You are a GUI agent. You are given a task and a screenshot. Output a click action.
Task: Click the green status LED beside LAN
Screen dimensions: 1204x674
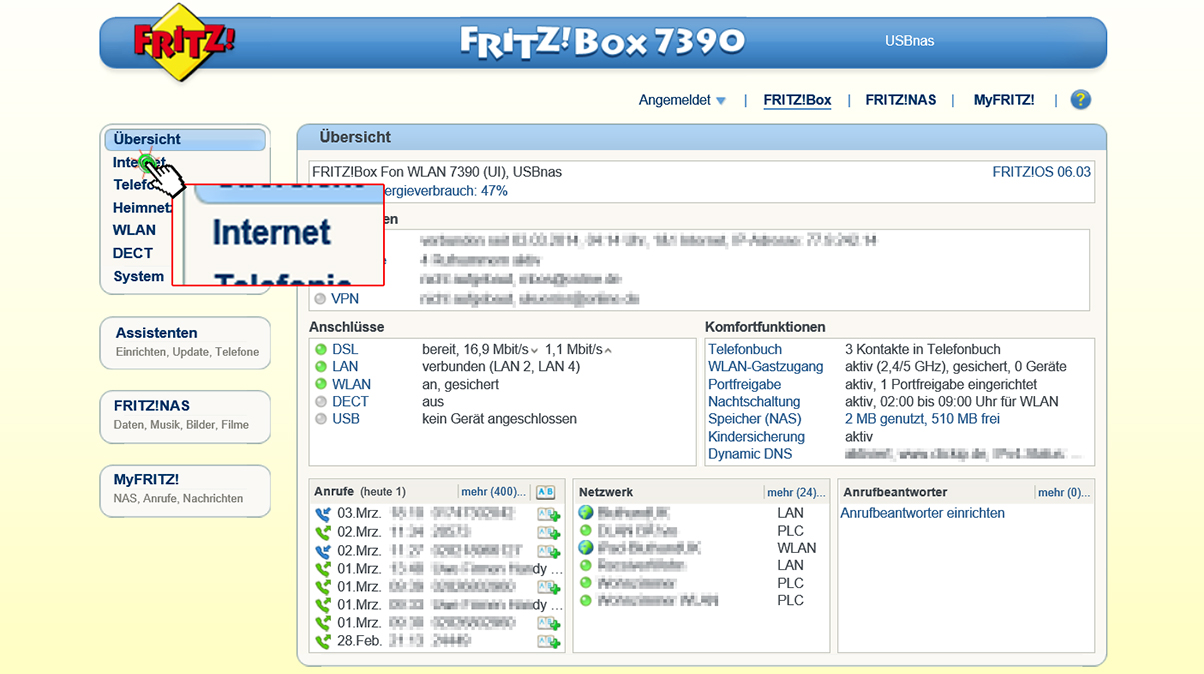(321, 367)
